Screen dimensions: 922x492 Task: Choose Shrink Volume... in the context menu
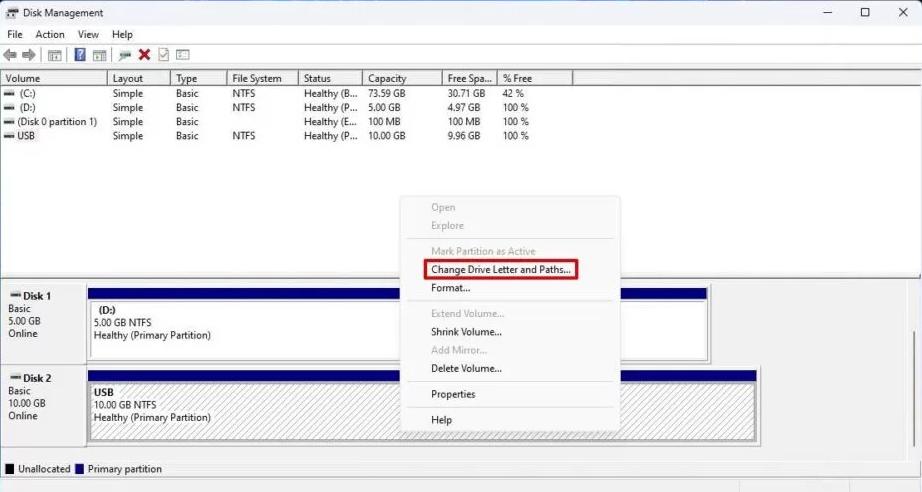[466, 332]
